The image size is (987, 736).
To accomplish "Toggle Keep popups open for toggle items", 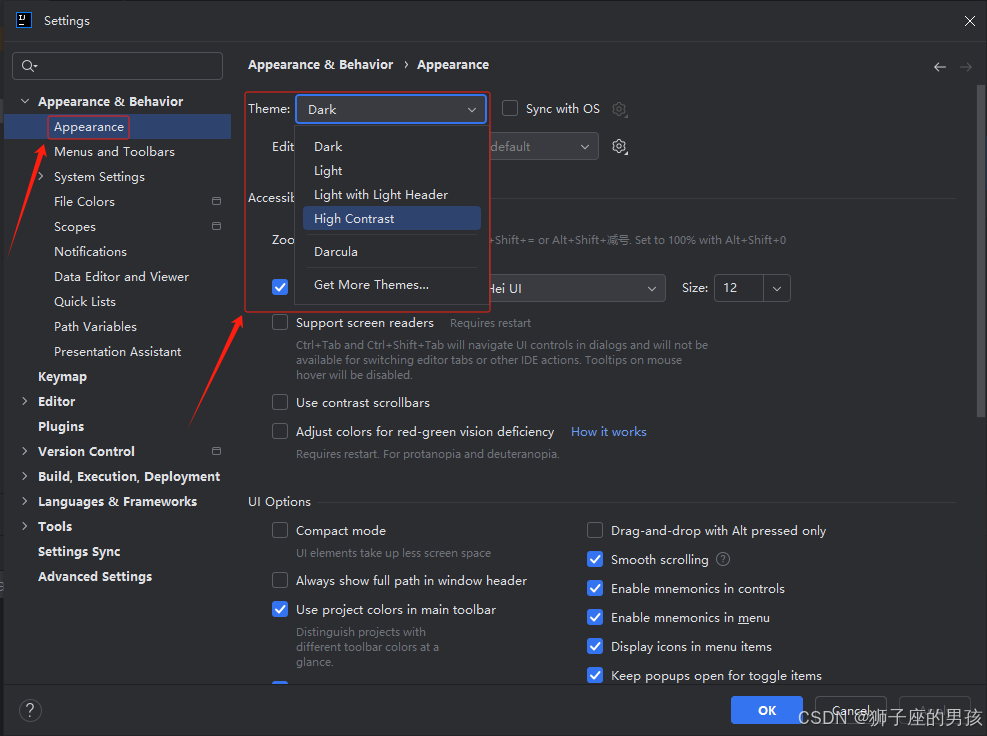I will pos(595,675).
